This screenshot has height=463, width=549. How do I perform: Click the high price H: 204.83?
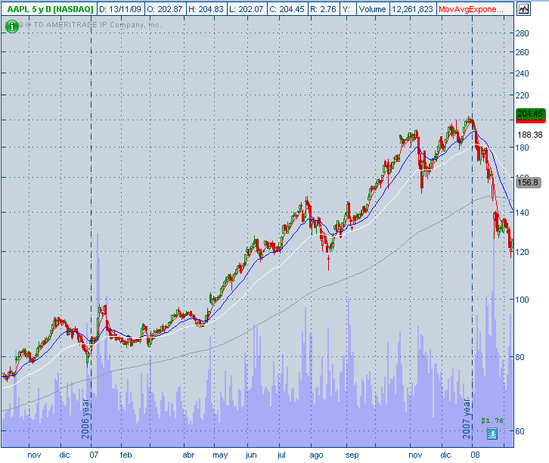(206, 9)
